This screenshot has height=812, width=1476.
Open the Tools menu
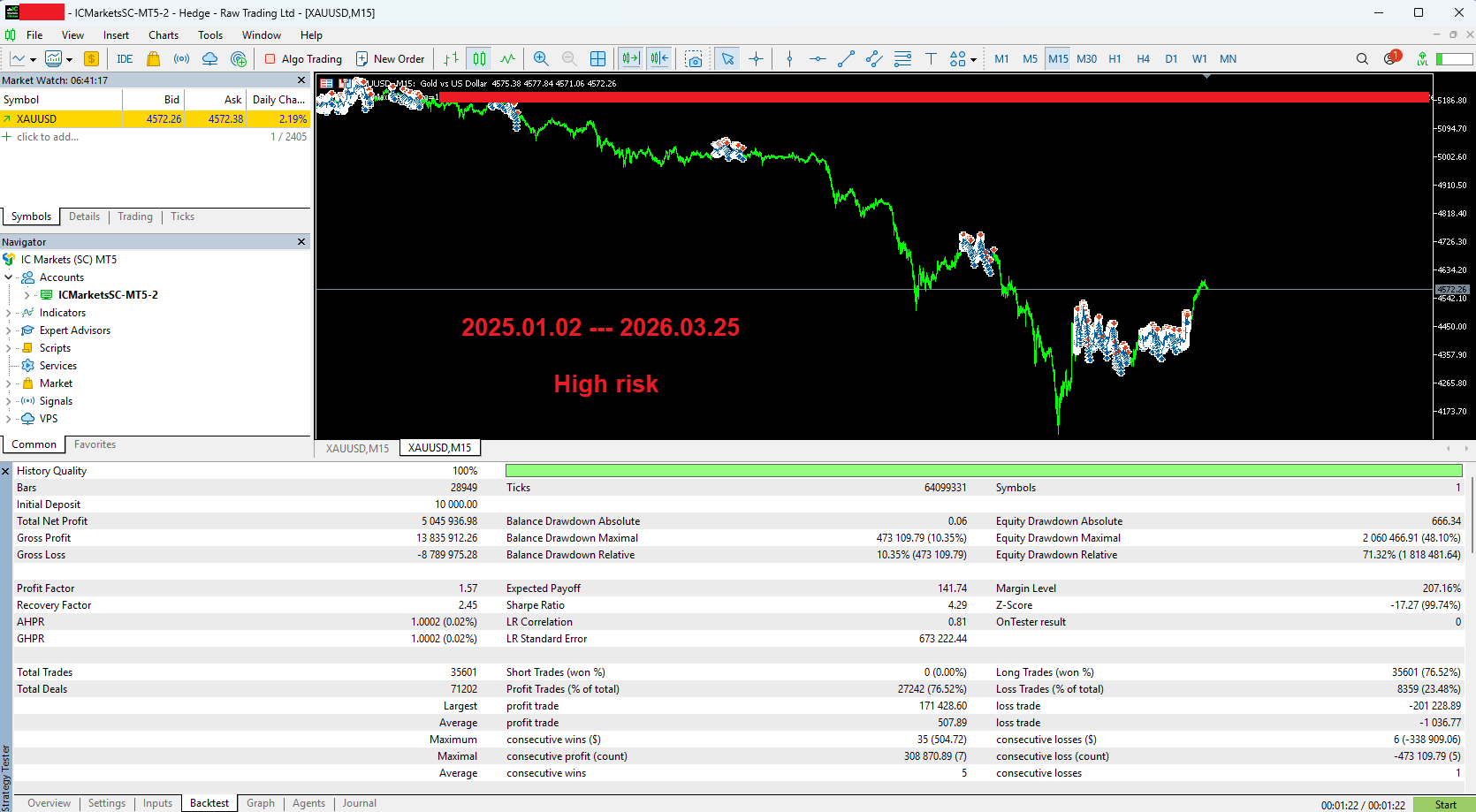point(210,35)
